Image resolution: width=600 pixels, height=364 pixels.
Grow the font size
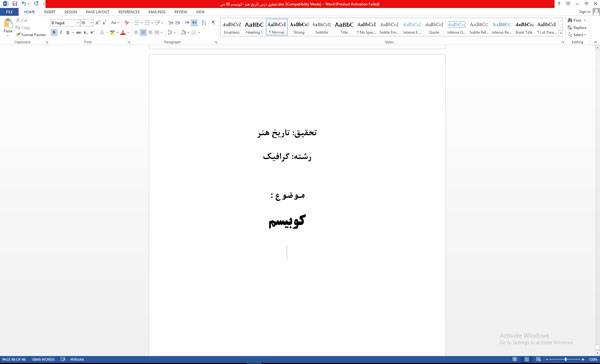point(98,23)
